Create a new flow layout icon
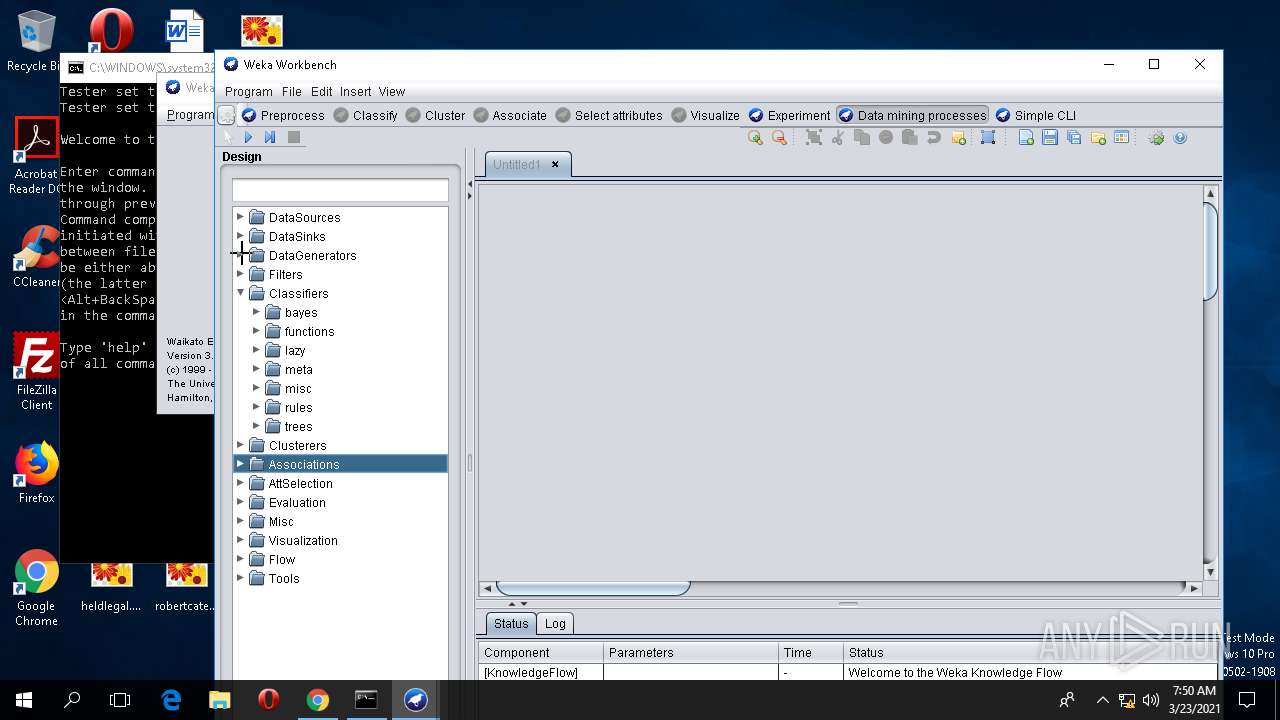The height and width of the screenshot is (720, 1280). point(1026,138)
